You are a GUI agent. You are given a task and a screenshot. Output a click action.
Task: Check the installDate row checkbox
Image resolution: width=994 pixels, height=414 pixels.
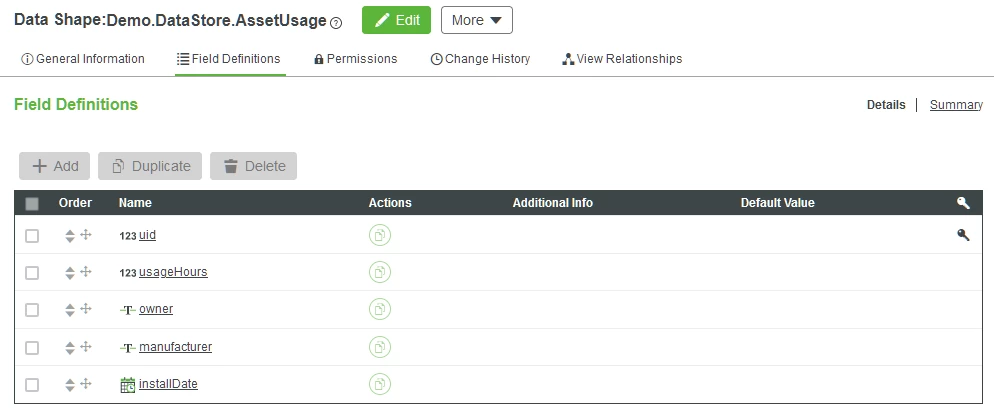coord(32,385)
